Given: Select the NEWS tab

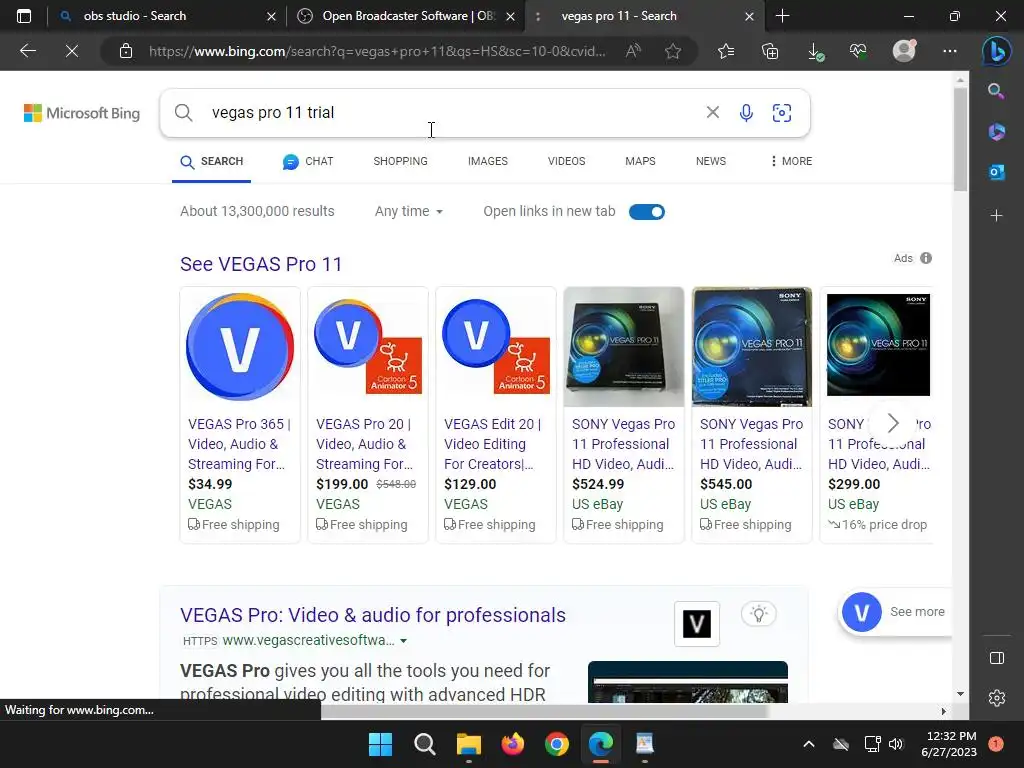Looking at the screenshot, I should (711, 161).
